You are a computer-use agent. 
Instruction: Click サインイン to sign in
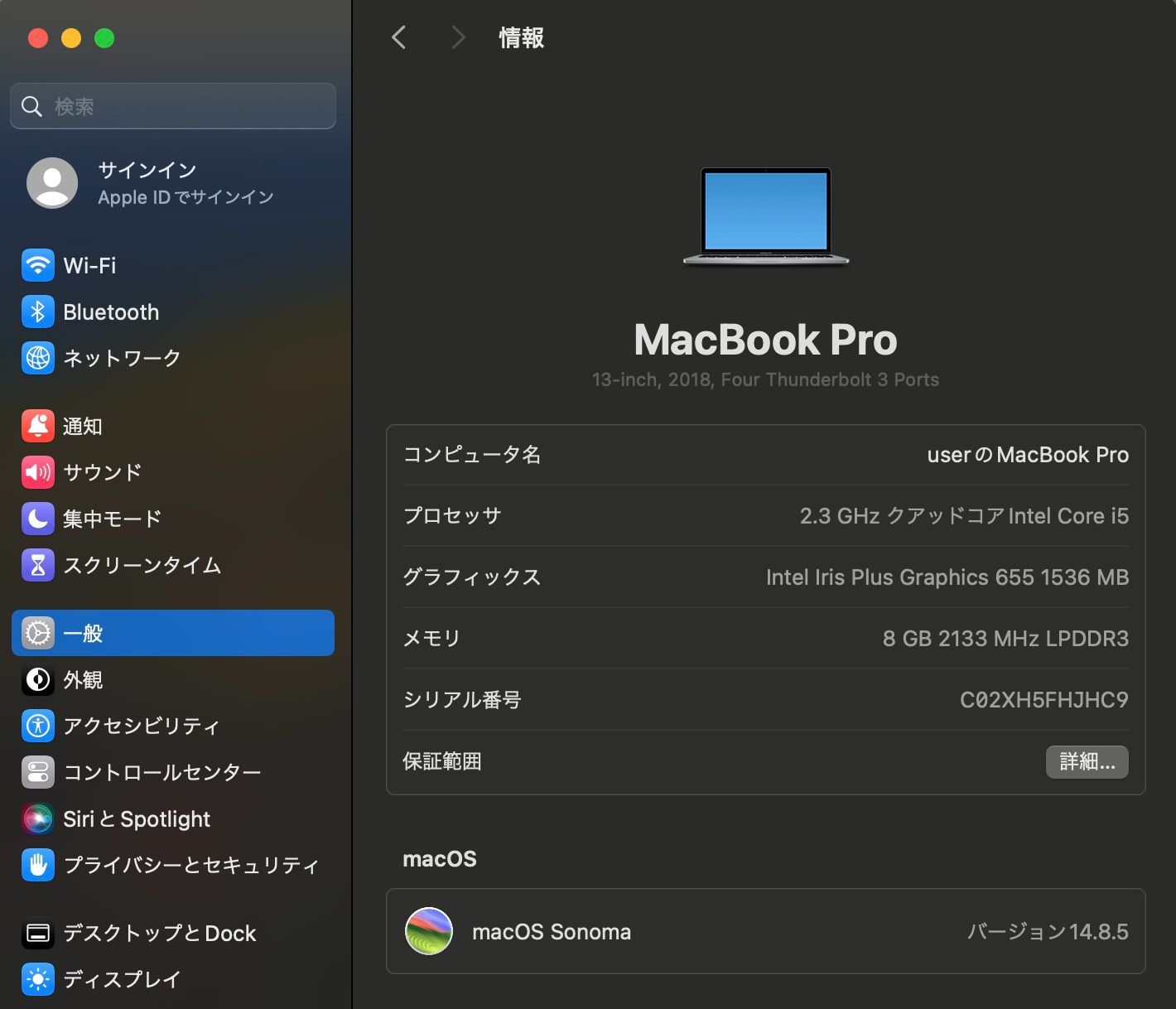click(x=147, y=170)
